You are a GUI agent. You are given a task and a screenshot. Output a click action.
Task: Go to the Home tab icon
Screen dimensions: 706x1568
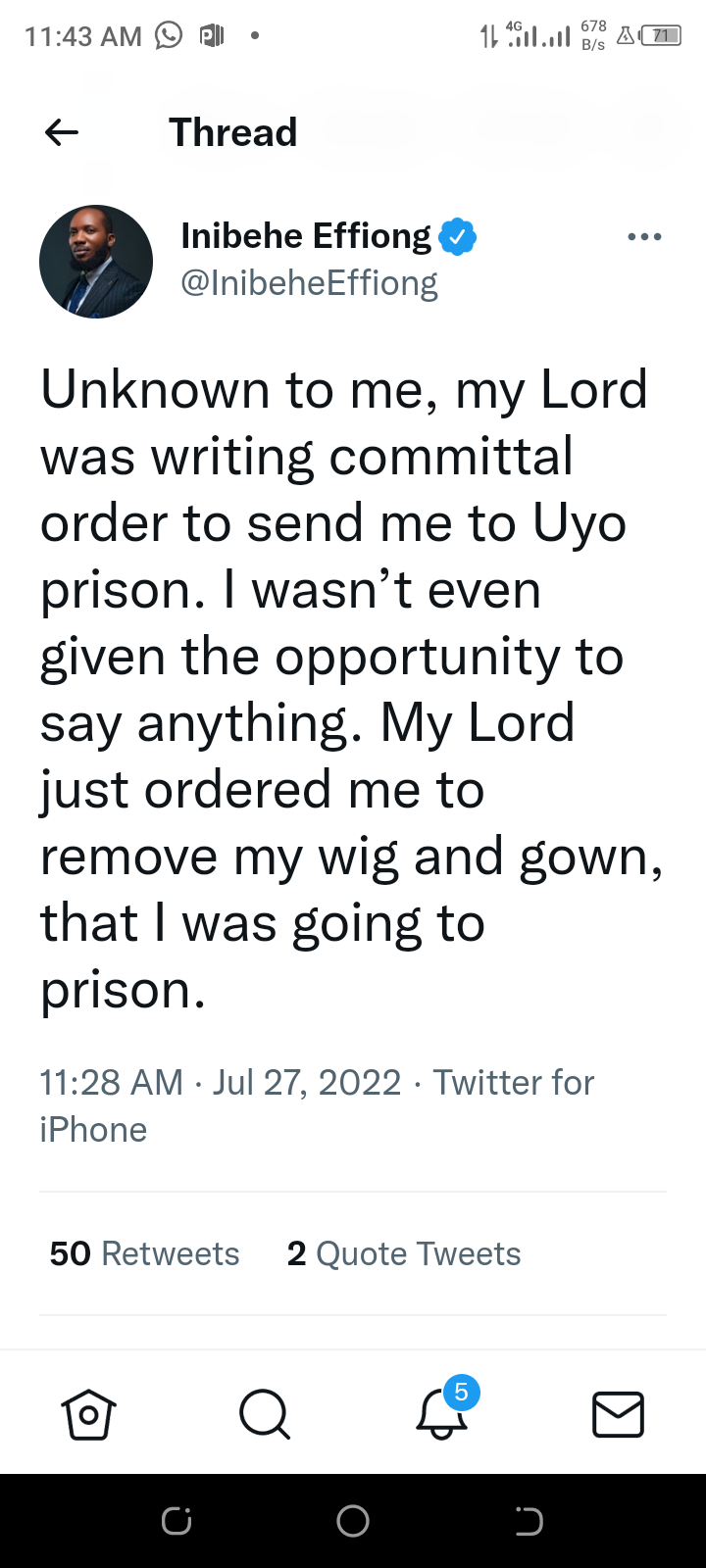tap(89, 1415)
